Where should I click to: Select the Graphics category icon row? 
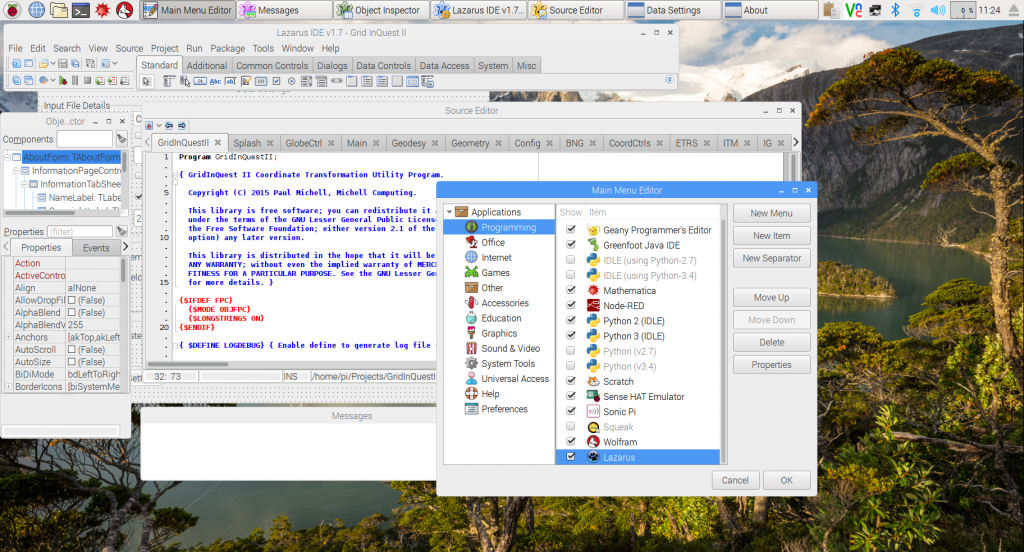[x=499, y=333]
